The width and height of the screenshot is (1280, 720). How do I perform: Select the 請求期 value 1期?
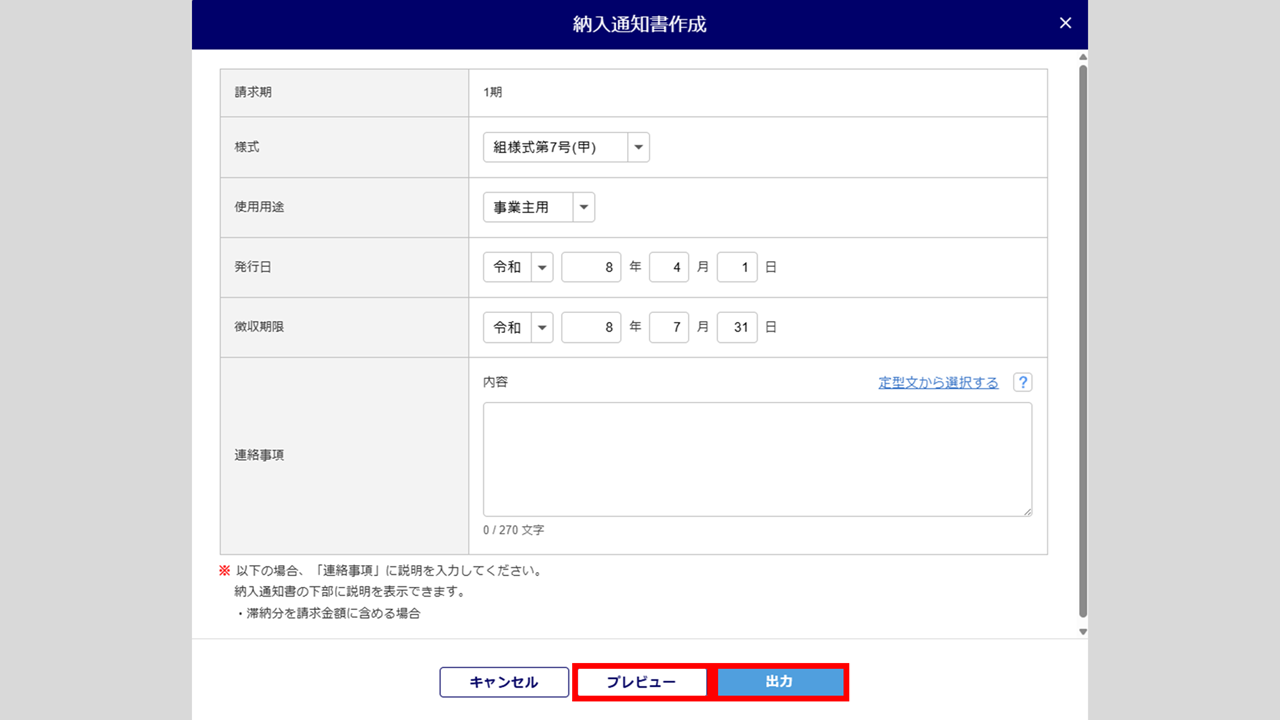click(492, 92)
